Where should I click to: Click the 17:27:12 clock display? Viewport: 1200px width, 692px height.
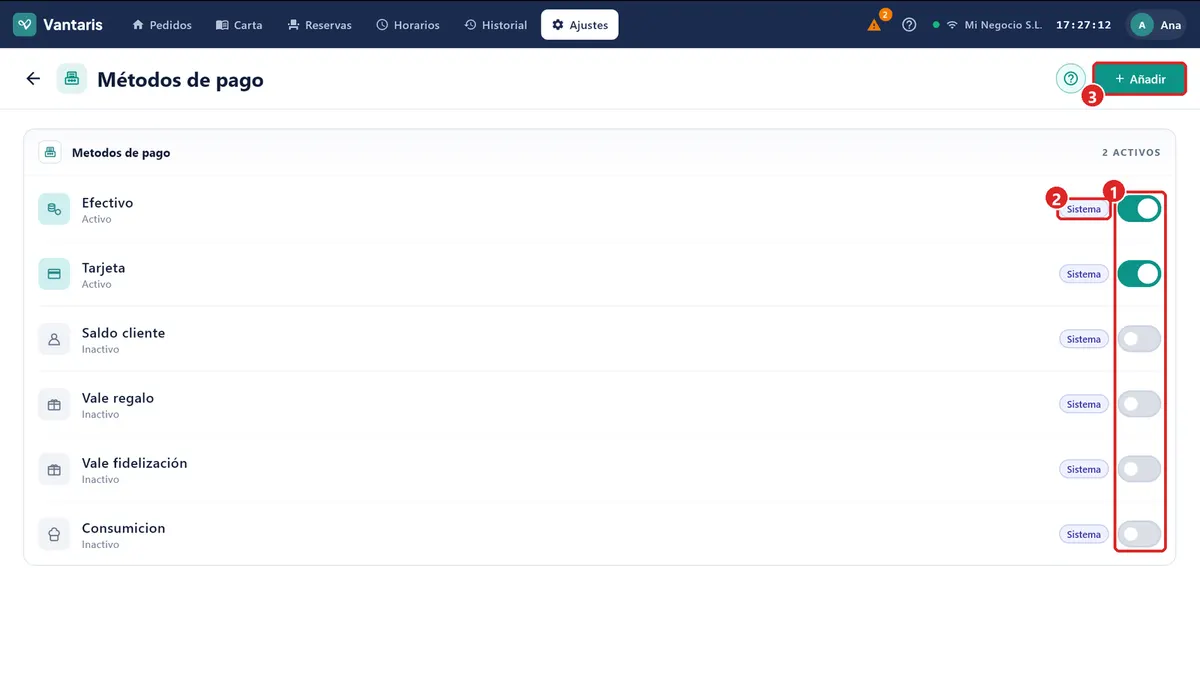1084,25
